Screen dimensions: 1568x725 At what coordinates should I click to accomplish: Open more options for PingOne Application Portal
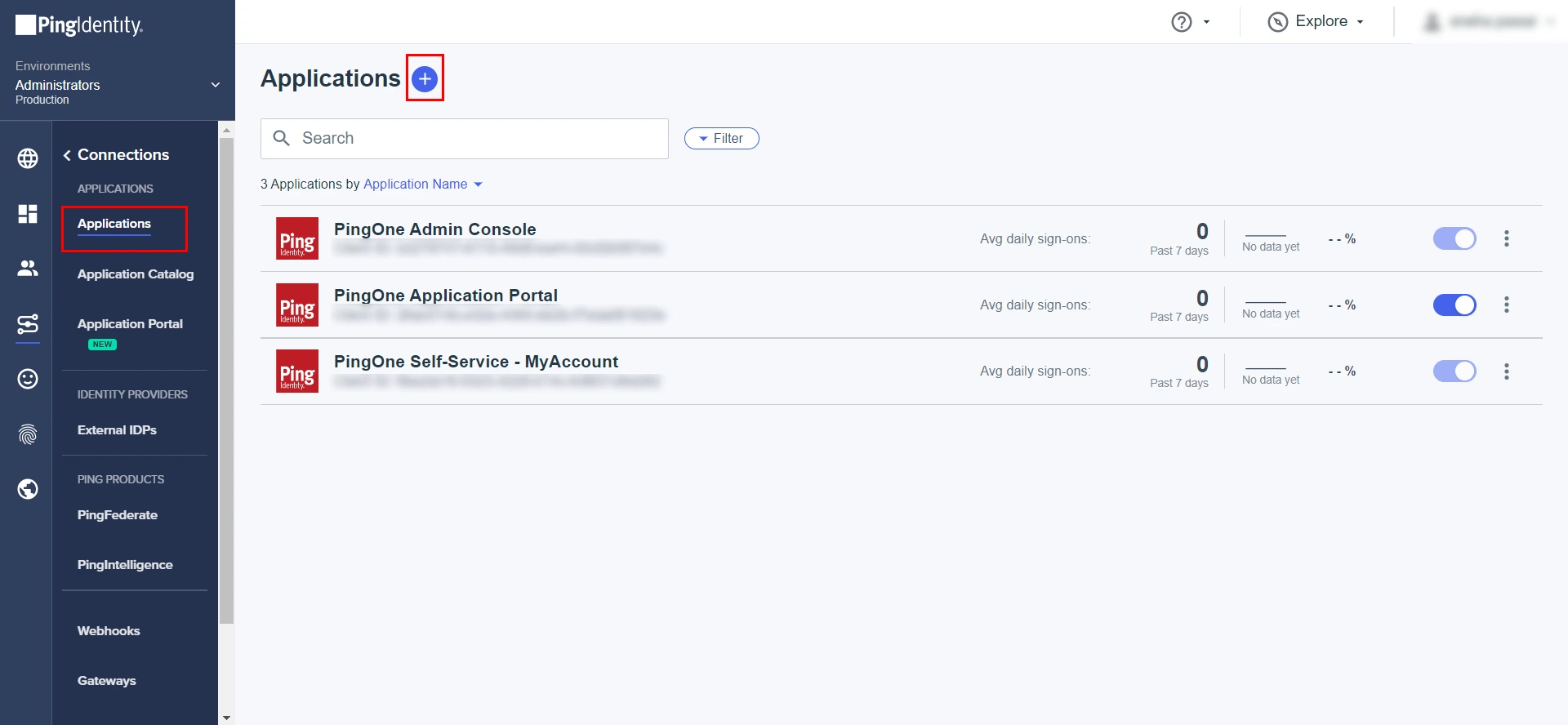click(x=1507, y=305)
